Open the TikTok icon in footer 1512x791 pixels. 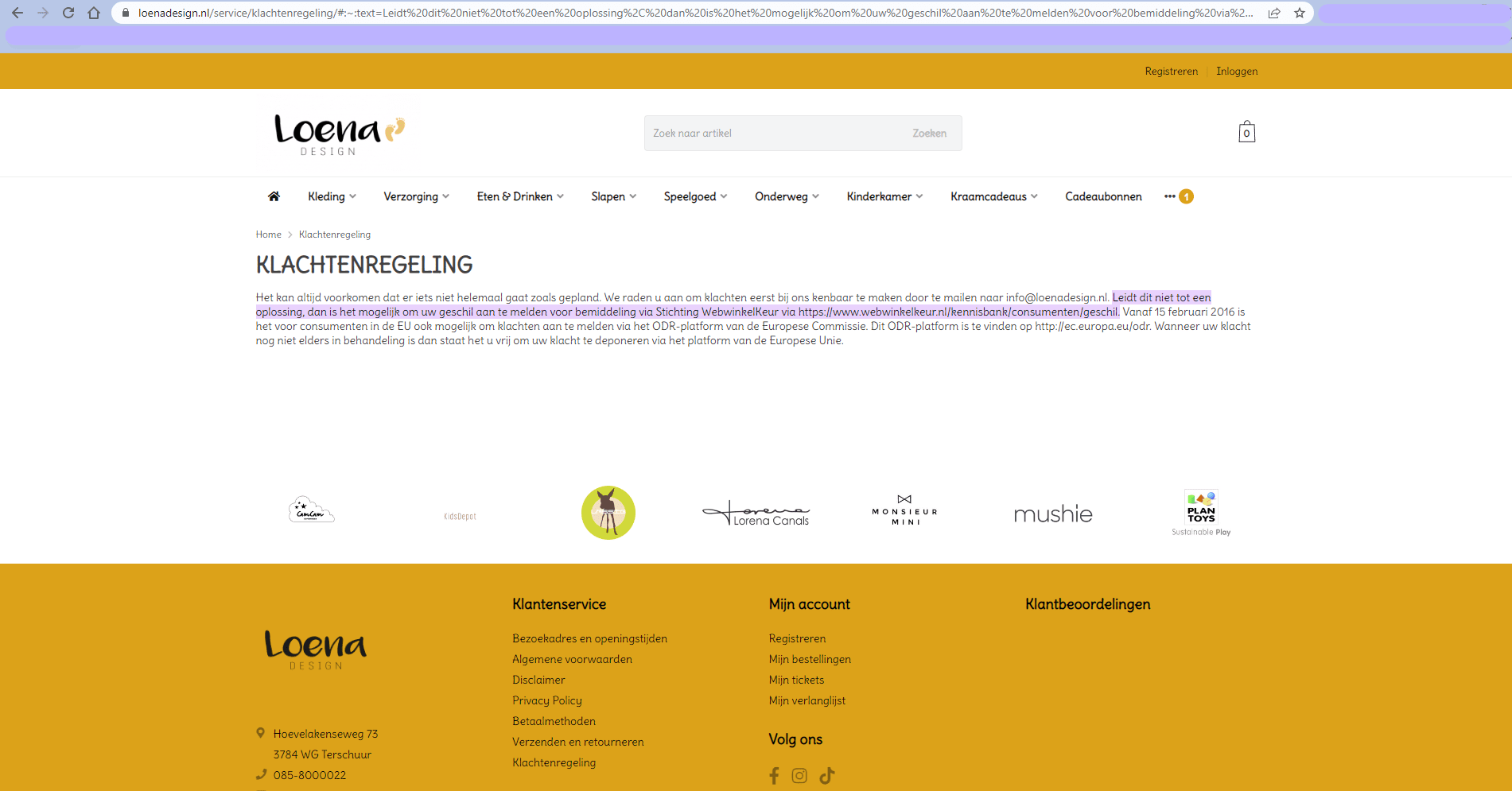[x=827, y=776]
